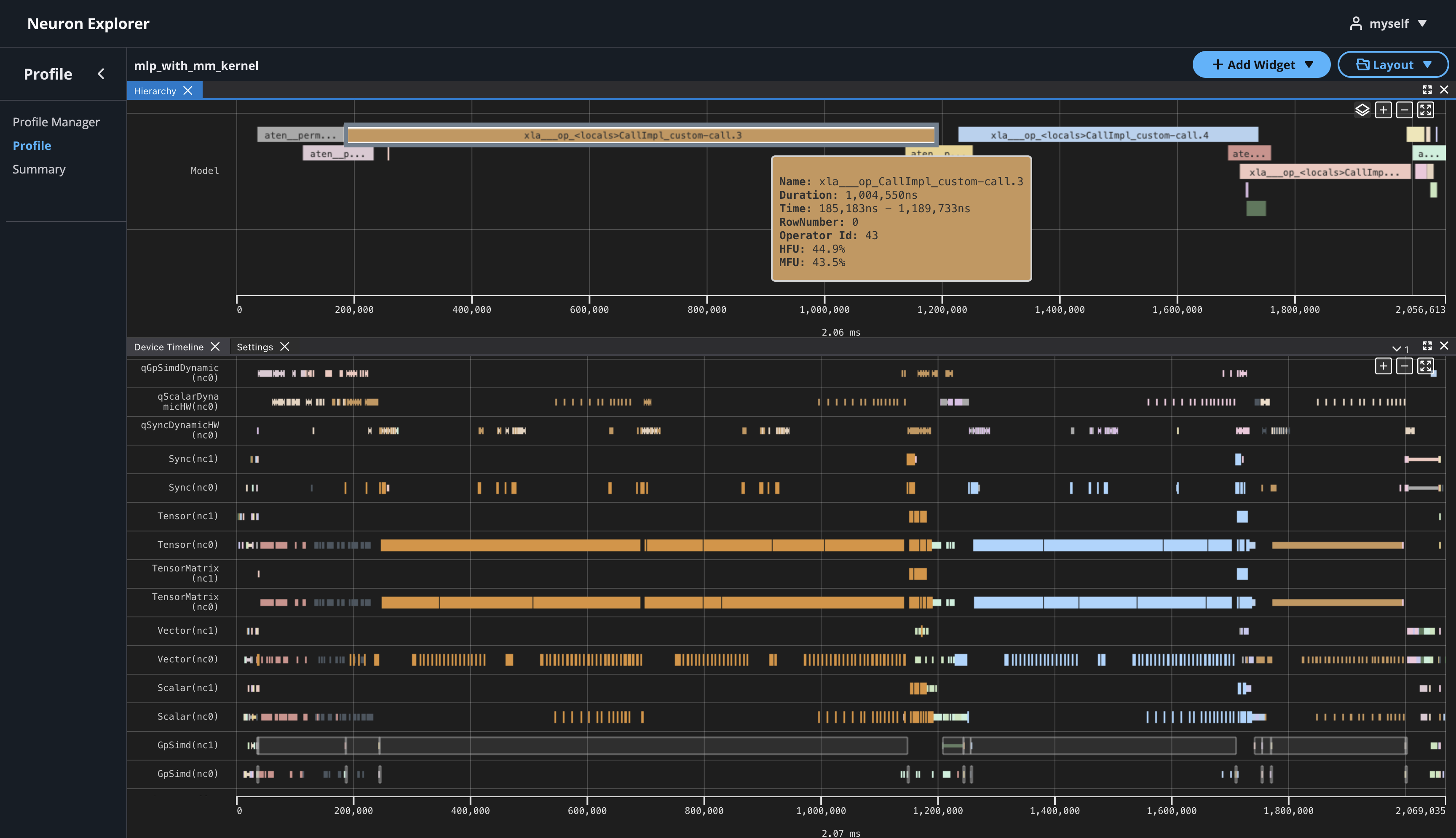Click the user account icon beside myself
This screenshot has width=1456, height=838.
click(1357, 23)
